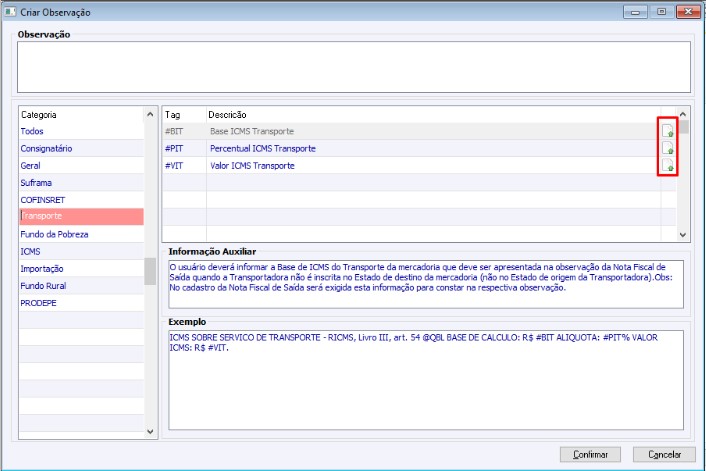Select the highlighted Transporte category
The height and width of the screenshot is (471, 706).
(x=81, y=216)
